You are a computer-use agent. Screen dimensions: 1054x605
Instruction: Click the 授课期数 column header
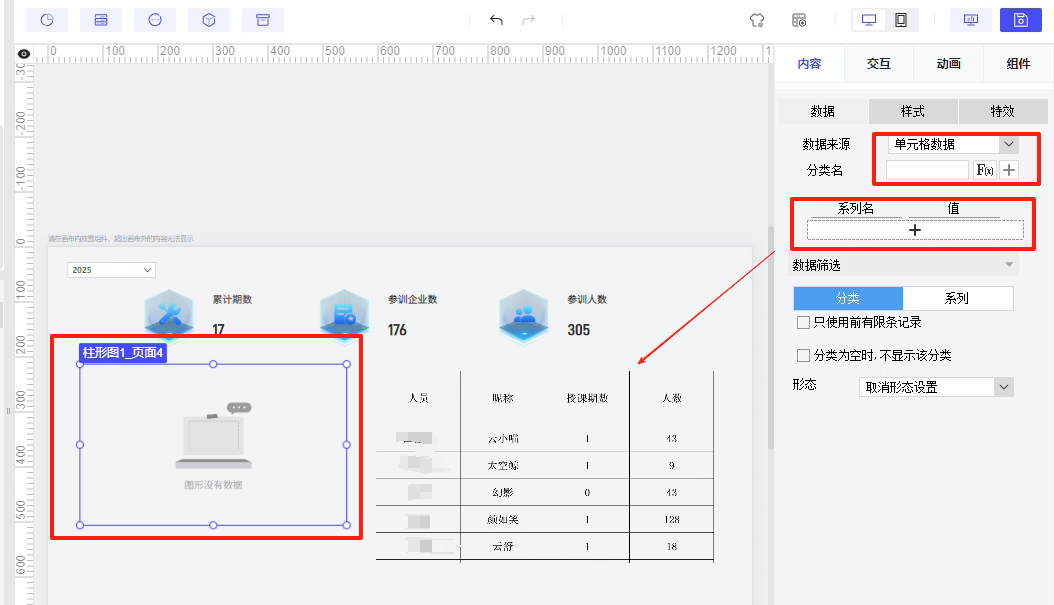587,398
